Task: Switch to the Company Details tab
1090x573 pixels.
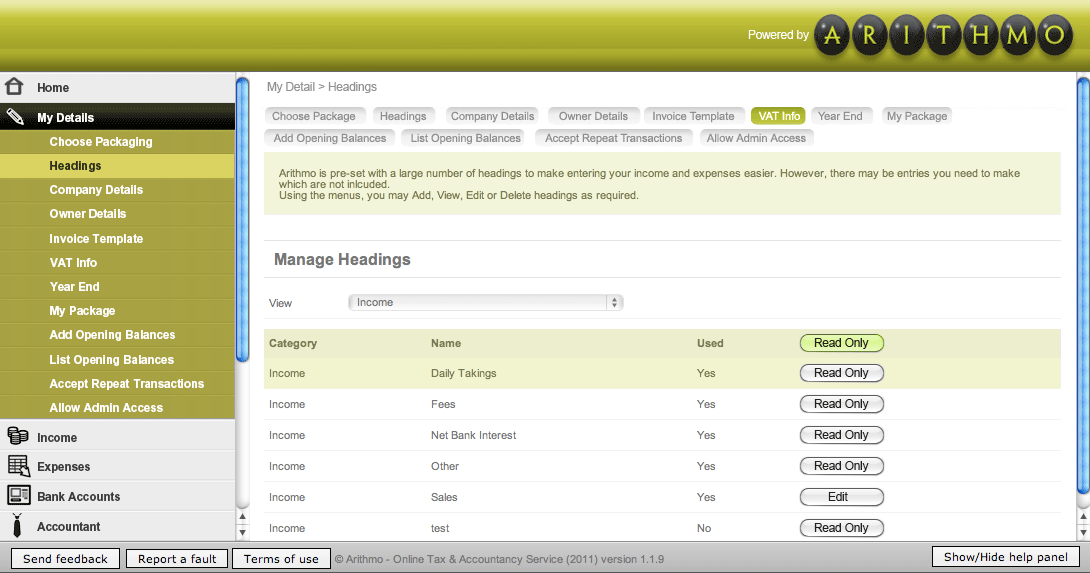Action: coord(492,116)
